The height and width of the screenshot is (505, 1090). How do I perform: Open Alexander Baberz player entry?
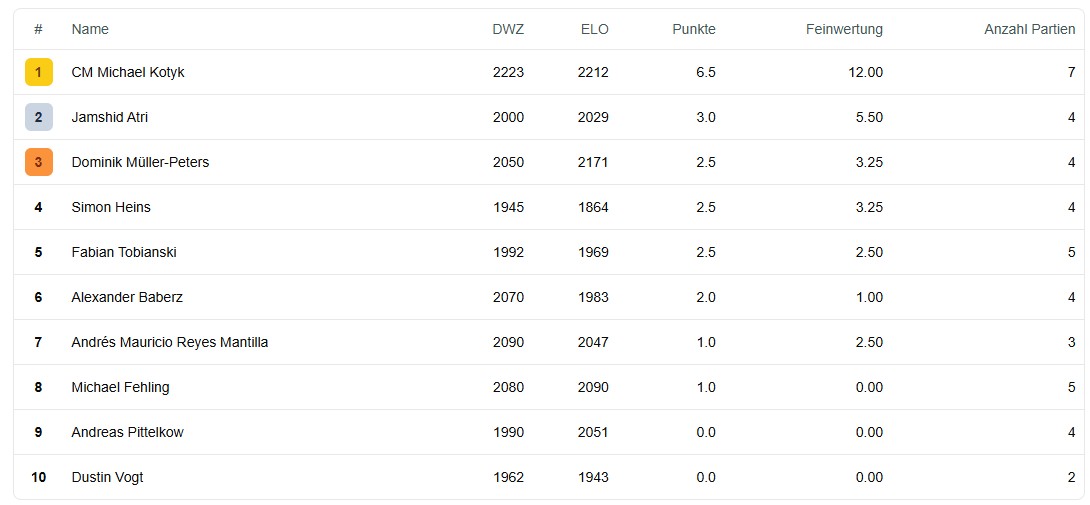click(x=127, y=297)
